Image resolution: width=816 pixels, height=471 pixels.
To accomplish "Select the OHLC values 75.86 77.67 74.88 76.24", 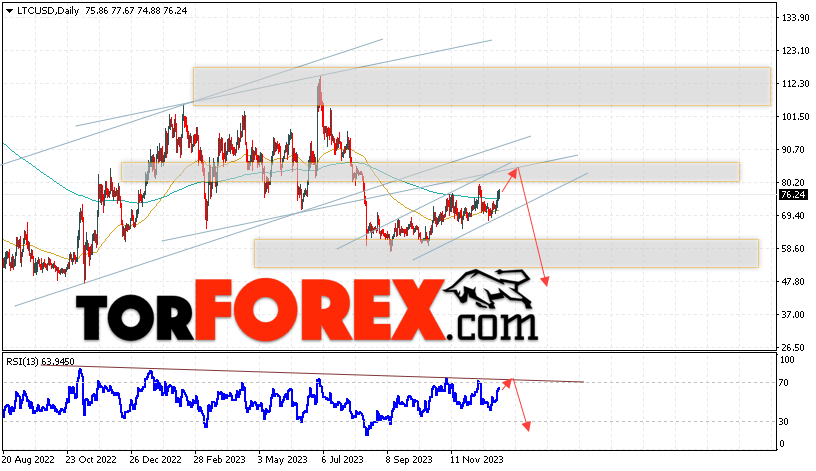I will tap(136, 10).
